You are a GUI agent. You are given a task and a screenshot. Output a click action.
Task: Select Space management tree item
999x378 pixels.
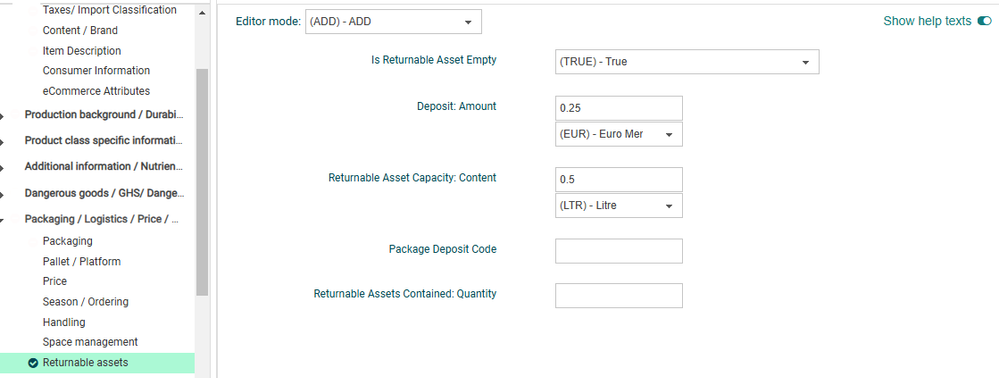point(90,342)
